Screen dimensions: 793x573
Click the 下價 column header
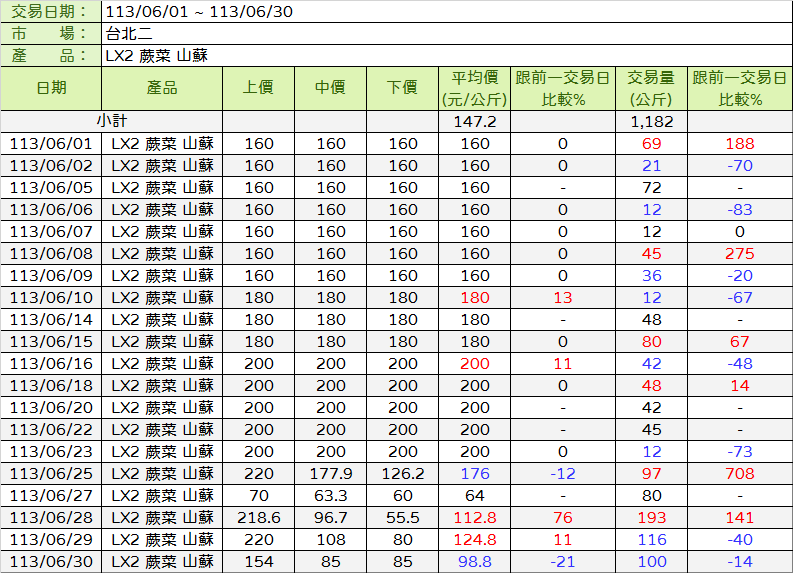point(402,88)
